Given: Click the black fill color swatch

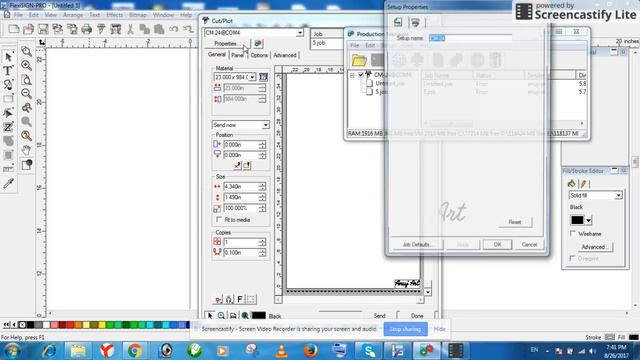Looking at the screenshot, I should click(x=577, y=220).
